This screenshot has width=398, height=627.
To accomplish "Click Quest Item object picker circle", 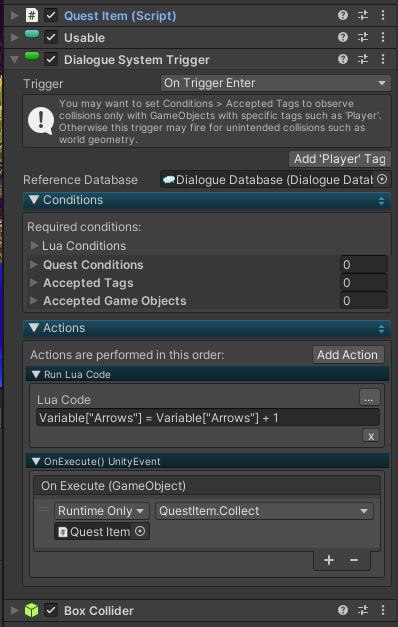I will (140, 531).
